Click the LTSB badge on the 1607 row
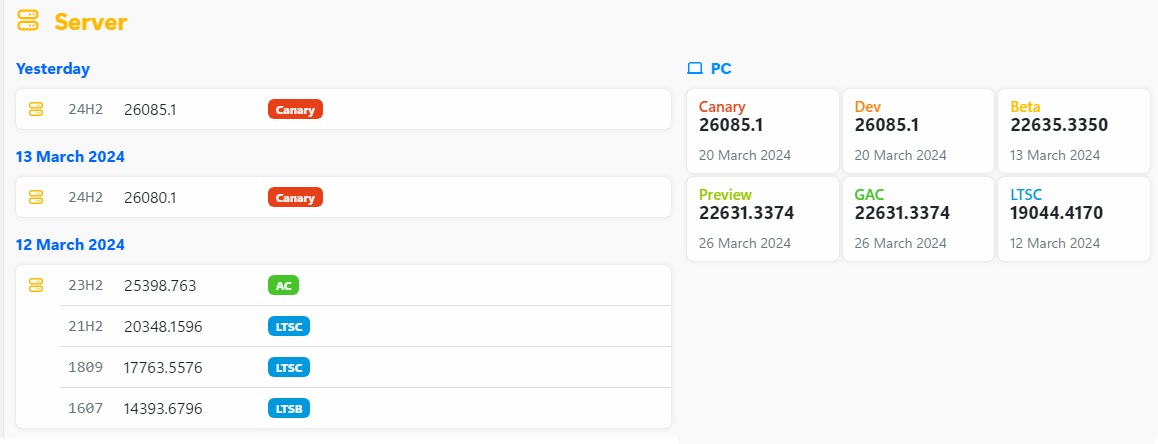The height and width of the screenshot is (444, 1158). 289,408
